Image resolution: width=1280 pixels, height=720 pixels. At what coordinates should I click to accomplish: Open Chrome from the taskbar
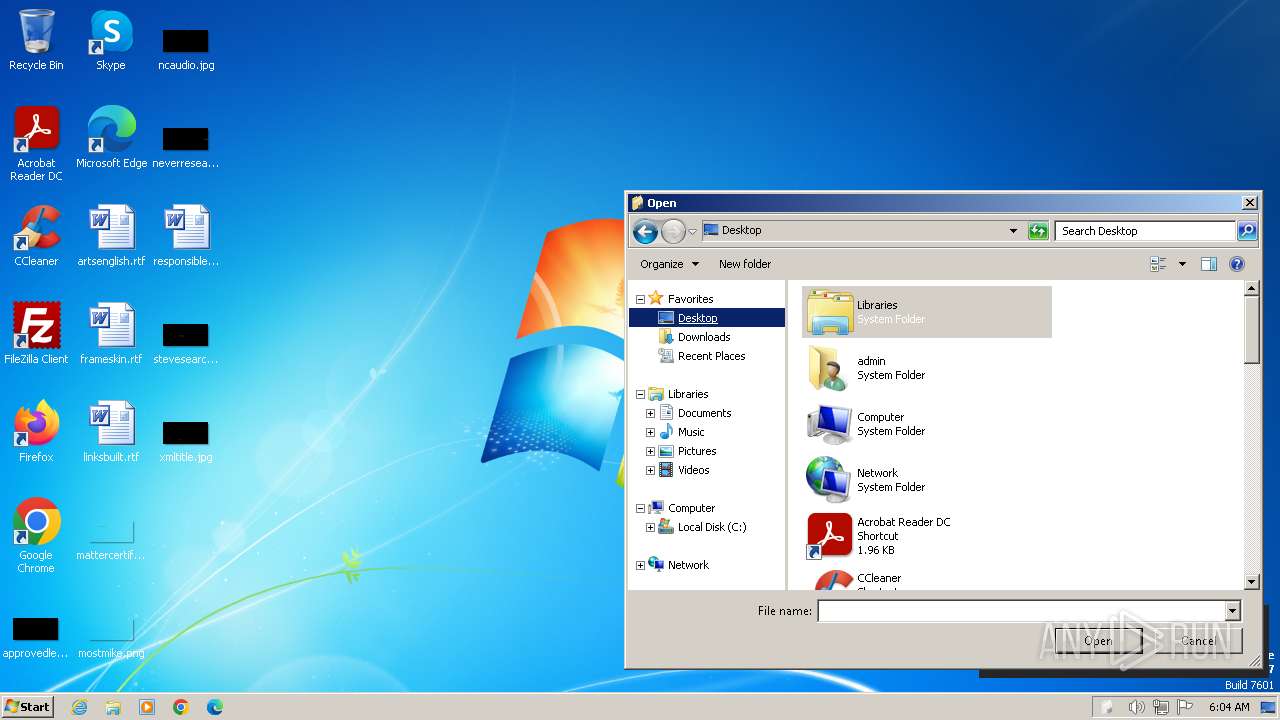pyautogui.click(x=181, y=707)
